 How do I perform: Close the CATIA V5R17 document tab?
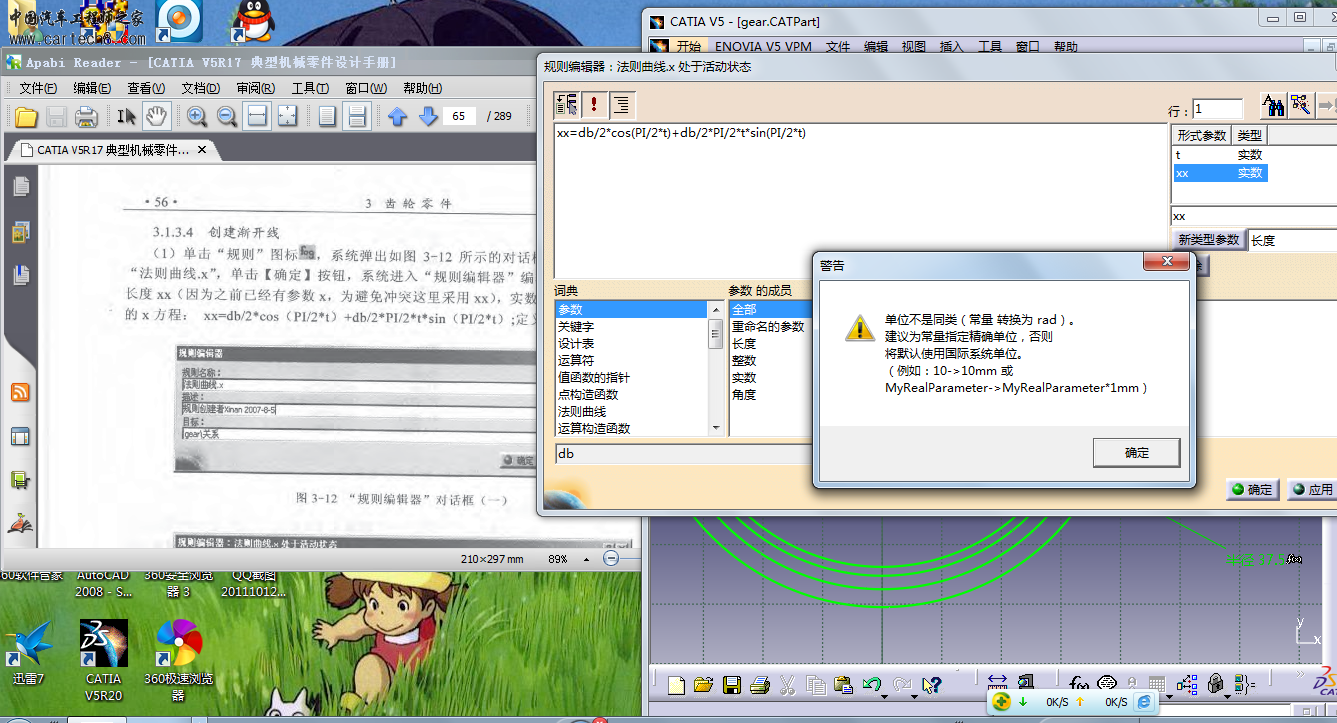(202, 150)
